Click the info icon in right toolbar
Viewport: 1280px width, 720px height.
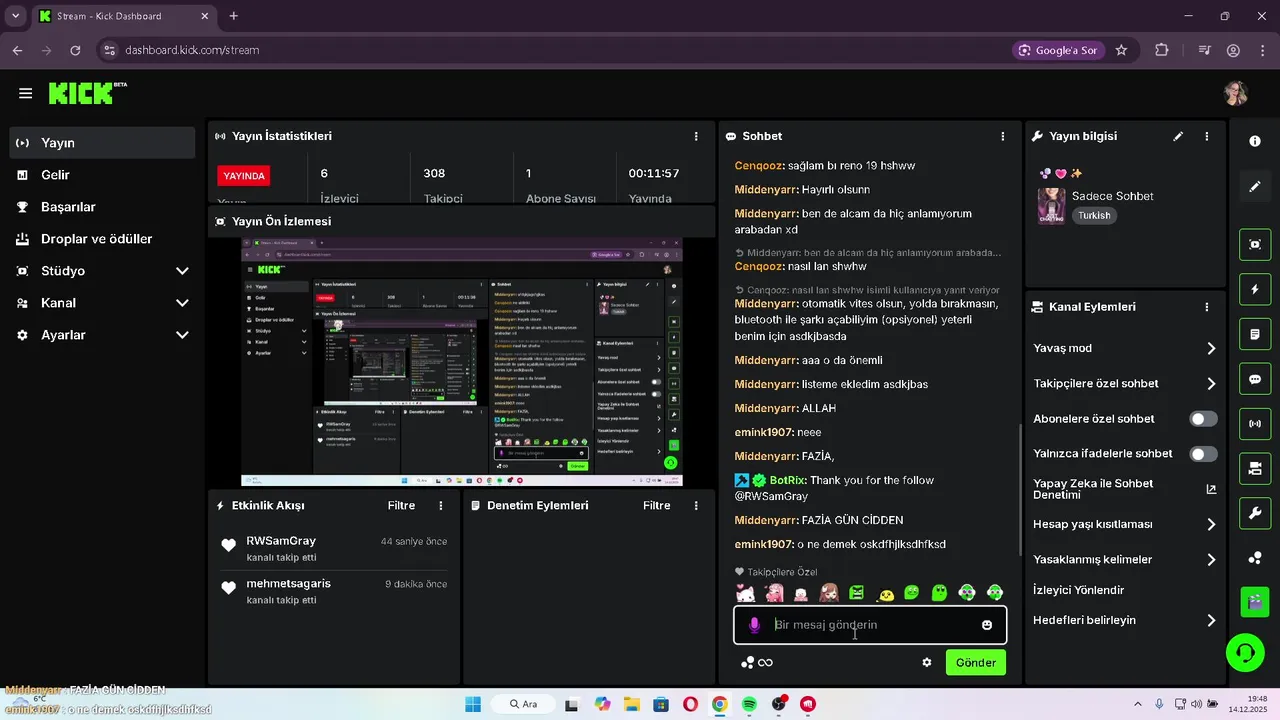click(x=1255, y=142)
